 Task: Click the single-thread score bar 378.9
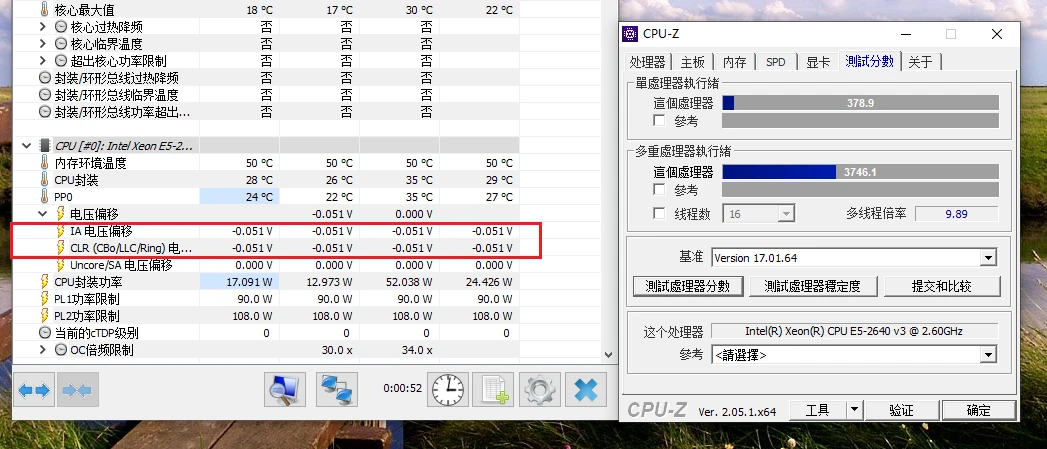[861, 103]
